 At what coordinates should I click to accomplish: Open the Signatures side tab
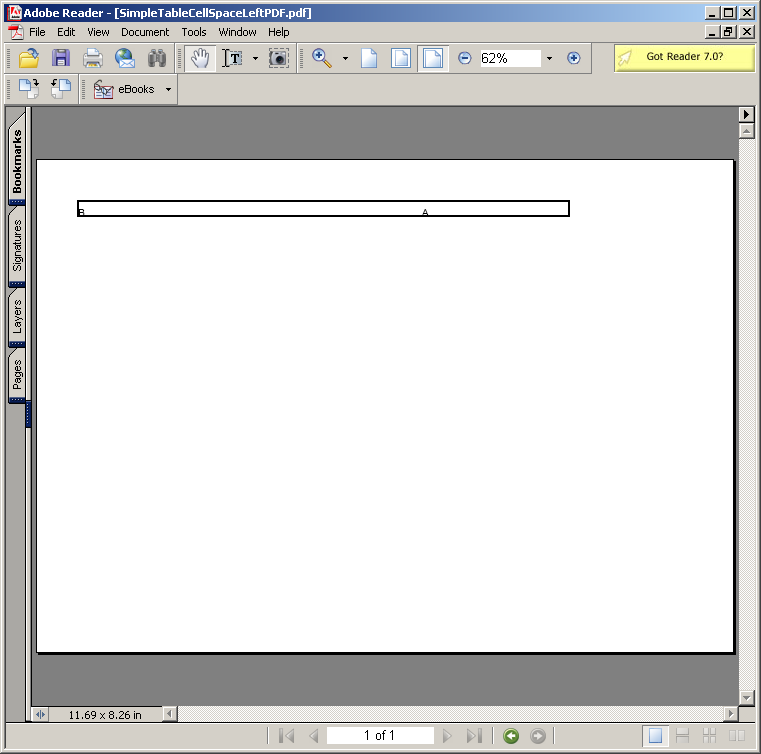(x=17, y=245)
